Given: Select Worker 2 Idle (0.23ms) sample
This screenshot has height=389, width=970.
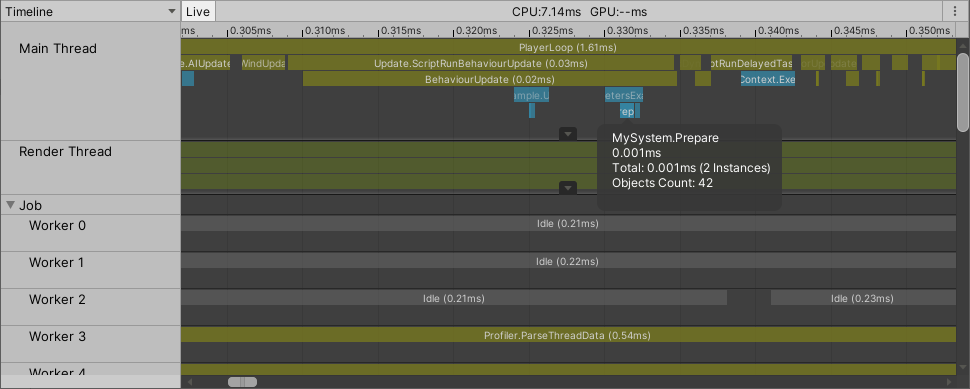Looking at the screenshot, I should point(863,298).
